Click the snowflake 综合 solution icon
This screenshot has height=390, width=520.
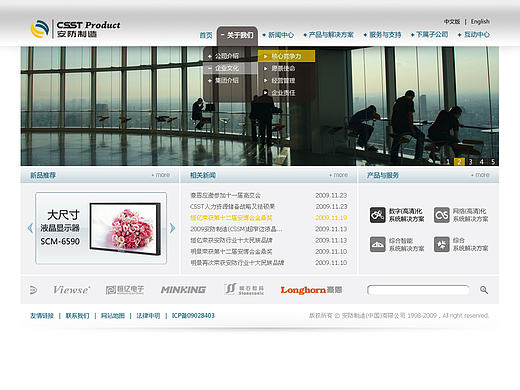tap(442, 244)
